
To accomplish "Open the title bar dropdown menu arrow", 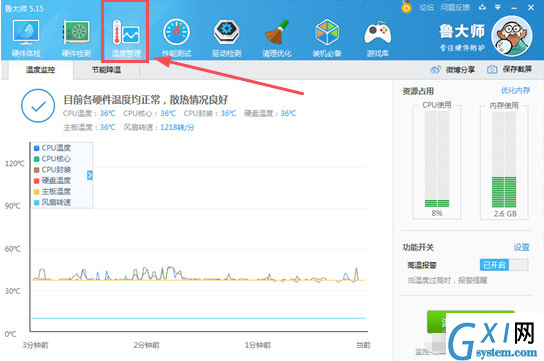I will click(498, 7).
